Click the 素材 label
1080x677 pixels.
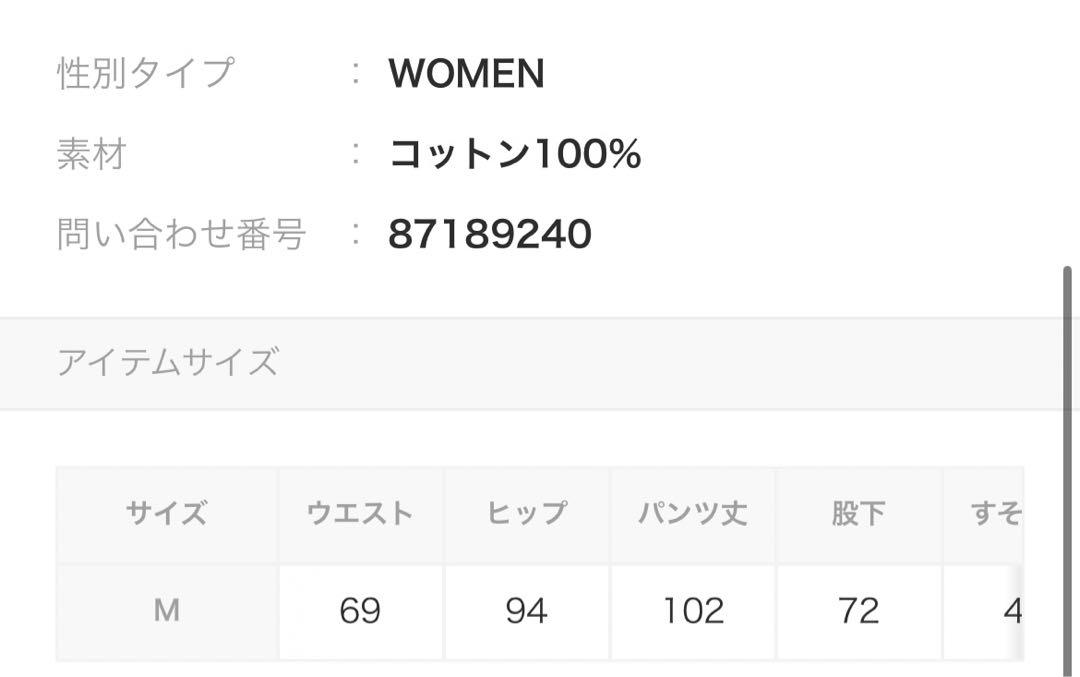[x=92, y=154]
